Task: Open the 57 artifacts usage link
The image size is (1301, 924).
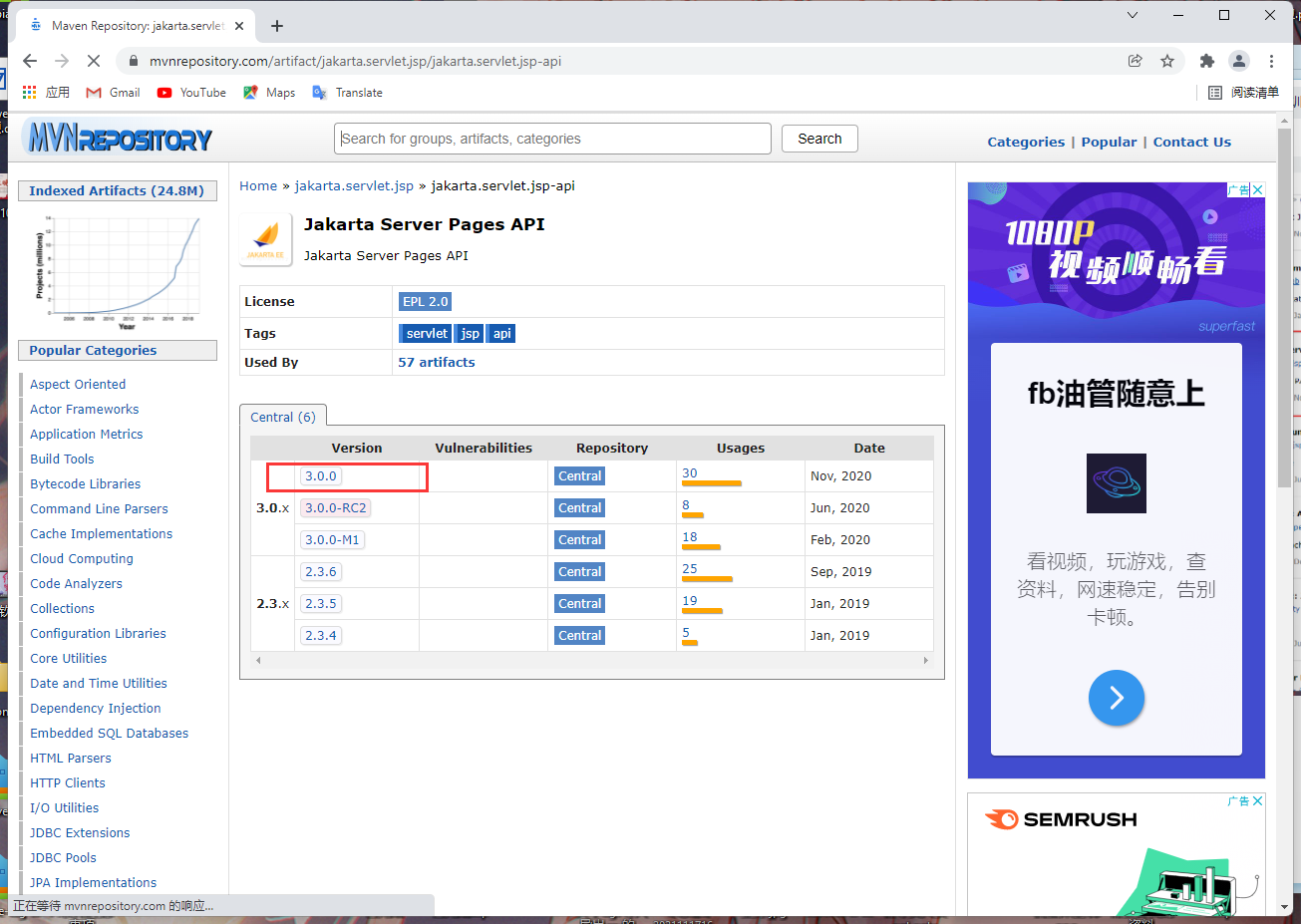Action: (436, 362)
